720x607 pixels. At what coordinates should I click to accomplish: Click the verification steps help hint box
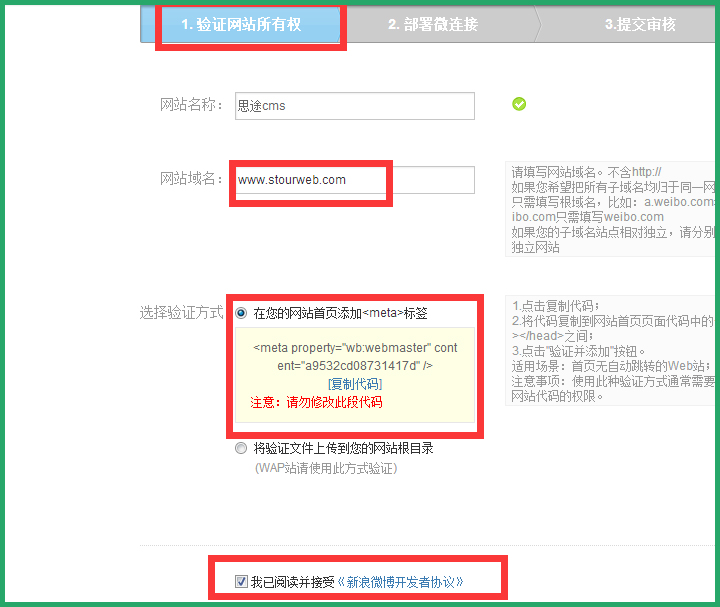[612, 350]
